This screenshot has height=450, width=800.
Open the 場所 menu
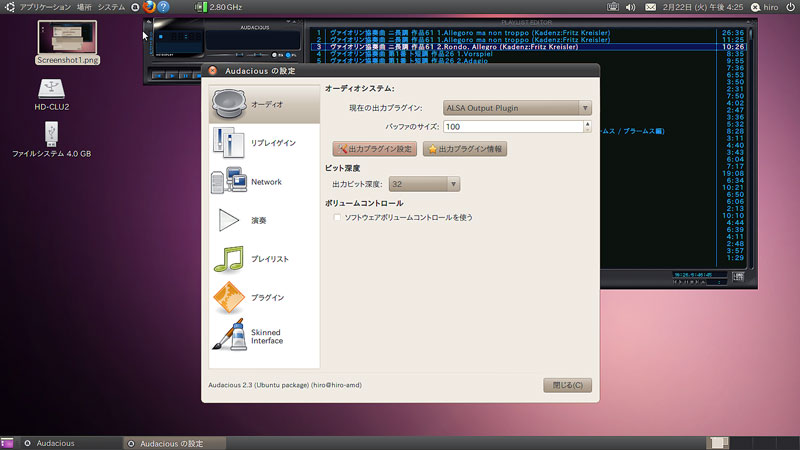coord(84,7)
